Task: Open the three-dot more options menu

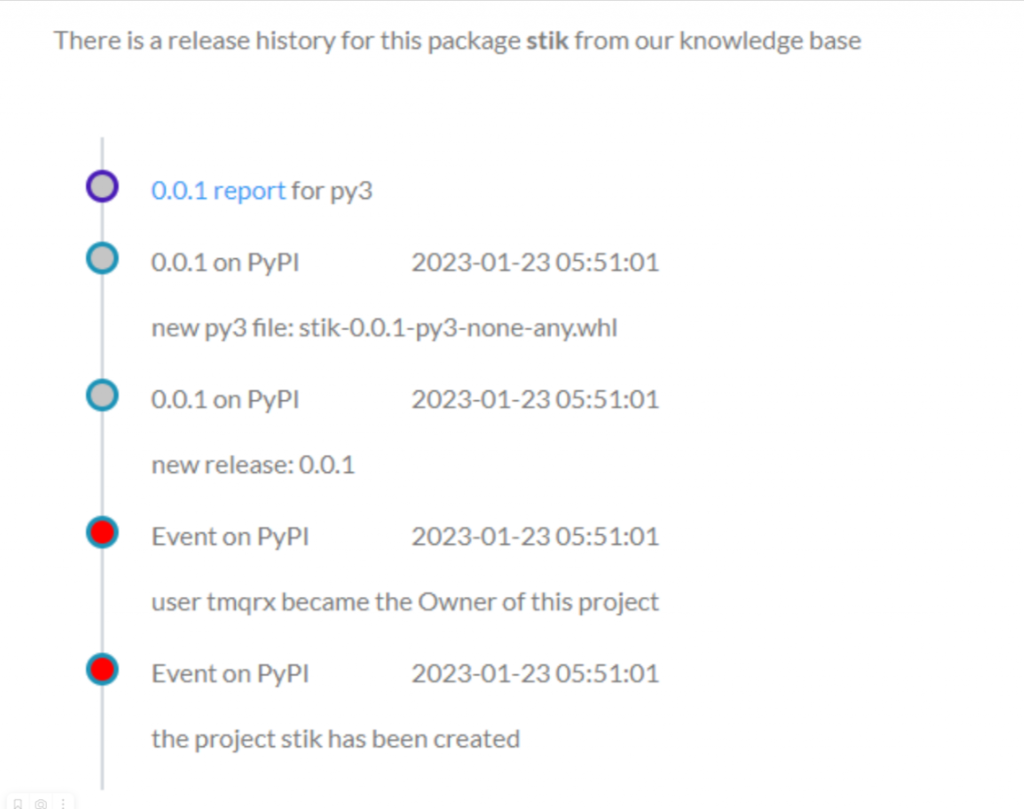Action: (63, 803)
